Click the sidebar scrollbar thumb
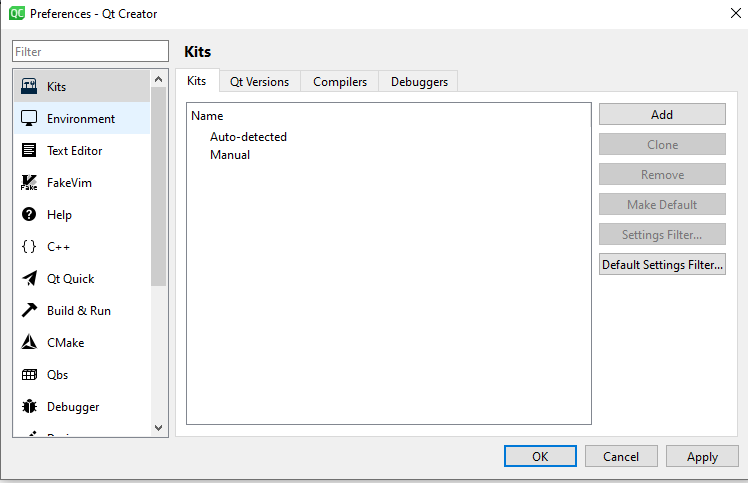The image size is (748, 483). pyautogui.click(x=159, y=186)
